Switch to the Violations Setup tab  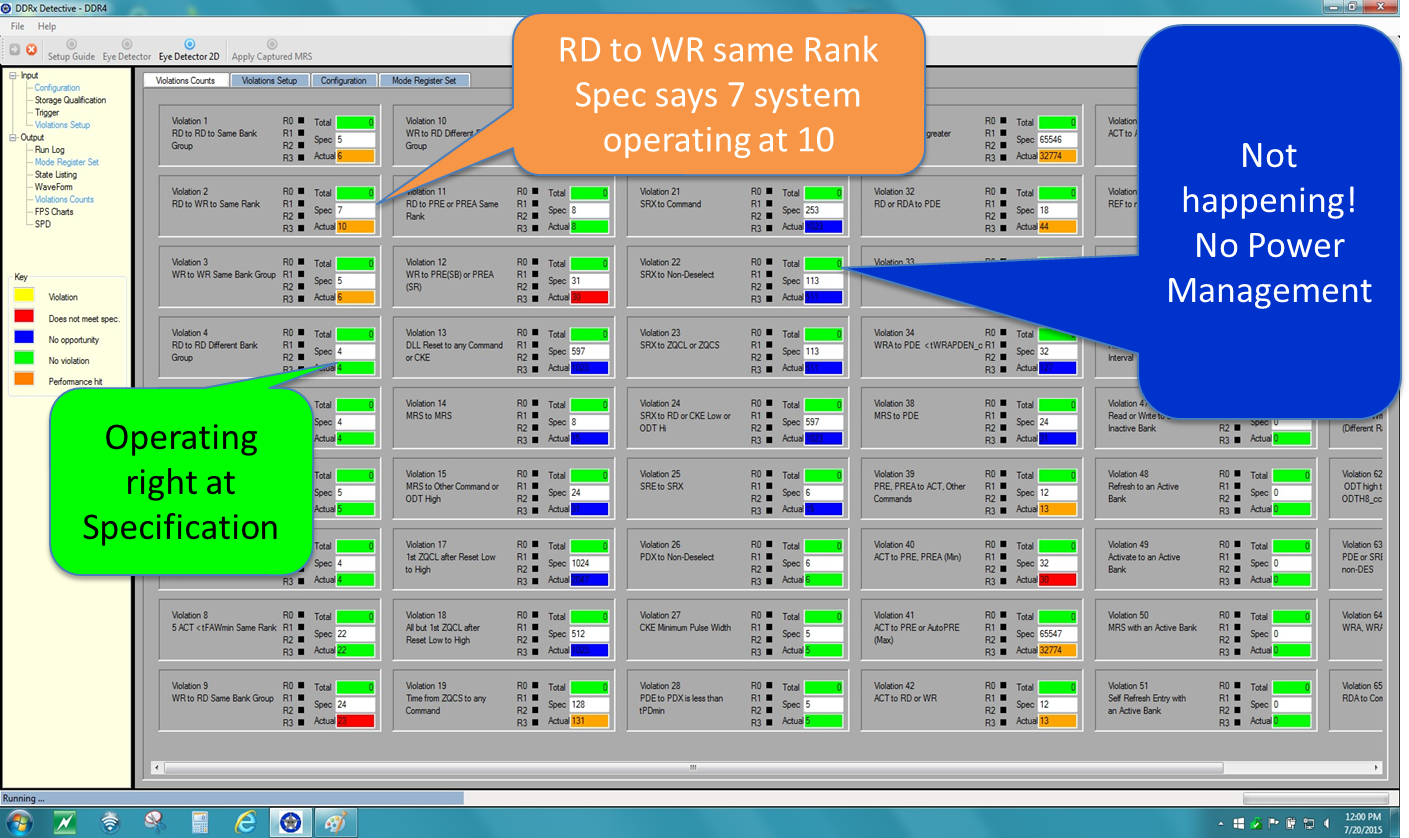click(269, 80)
